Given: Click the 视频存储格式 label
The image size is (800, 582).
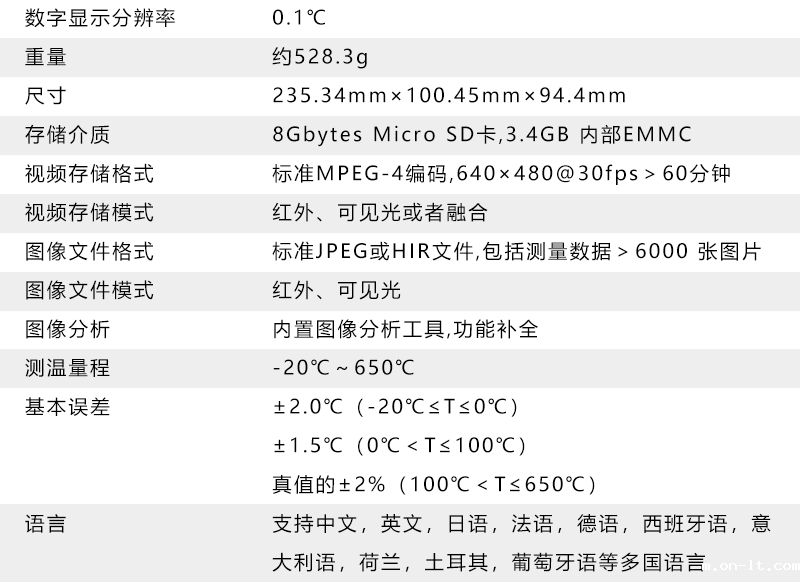Looking at the screenshot, I should (89, 174).
